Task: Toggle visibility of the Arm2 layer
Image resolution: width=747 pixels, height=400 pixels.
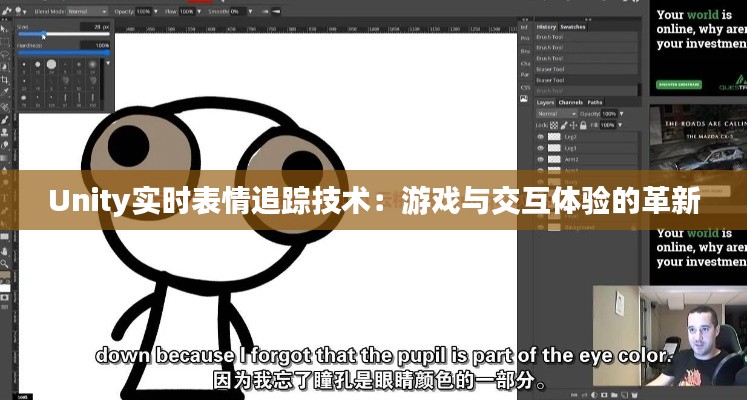Action: 541,160
